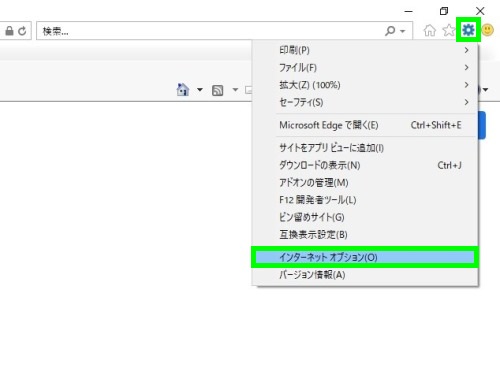Click the refresh arrow icon
Image resolution: width=500 pixels, height=375 pixels.
click(x=22, y=31)
